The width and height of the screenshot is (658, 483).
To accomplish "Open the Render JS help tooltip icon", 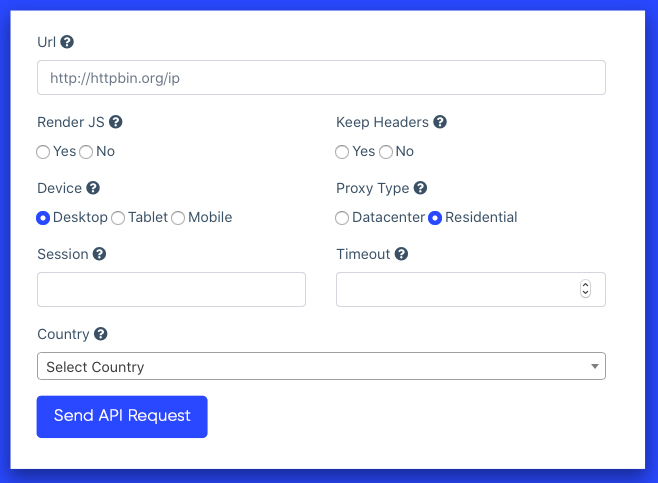I will 115,122.
